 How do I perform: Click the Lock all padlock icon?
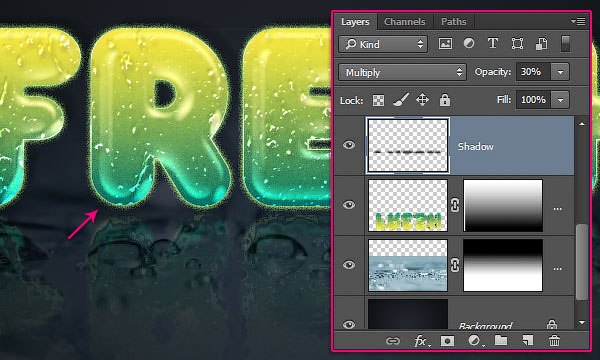(445, 100)
